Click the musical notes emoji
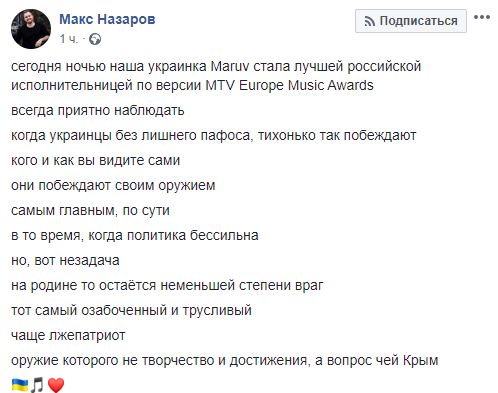Screen dimensions: 498x393 click(37, 385)
